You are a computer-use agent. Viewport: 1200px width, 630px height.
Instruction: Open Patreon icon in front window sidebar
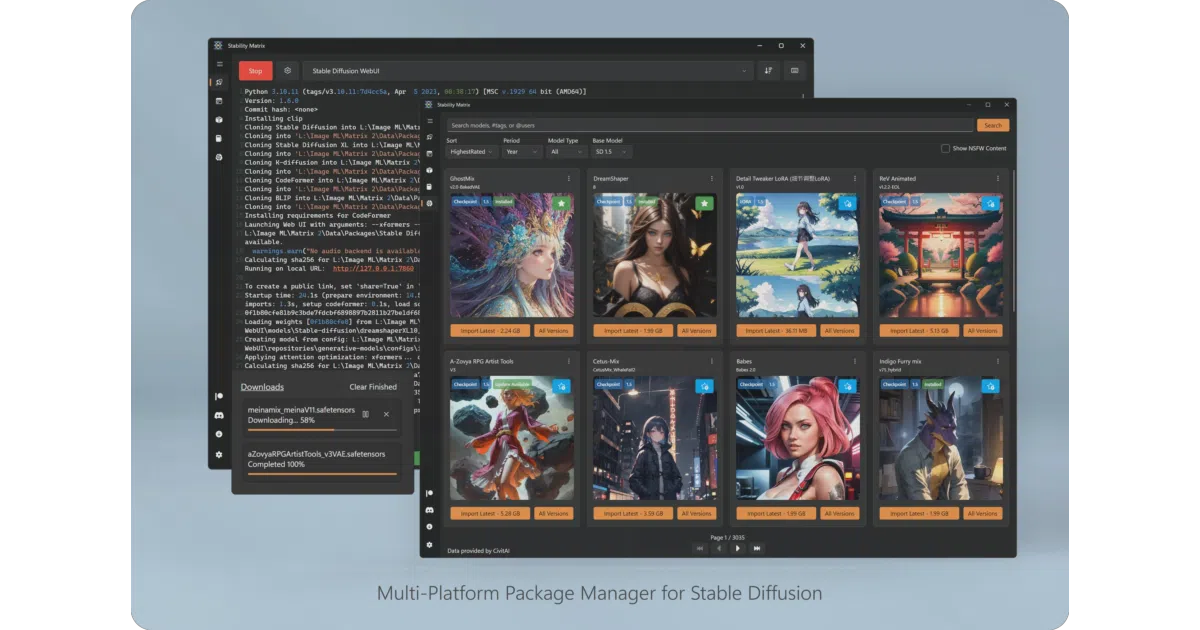pyautogui.click(x=430, y=493)
